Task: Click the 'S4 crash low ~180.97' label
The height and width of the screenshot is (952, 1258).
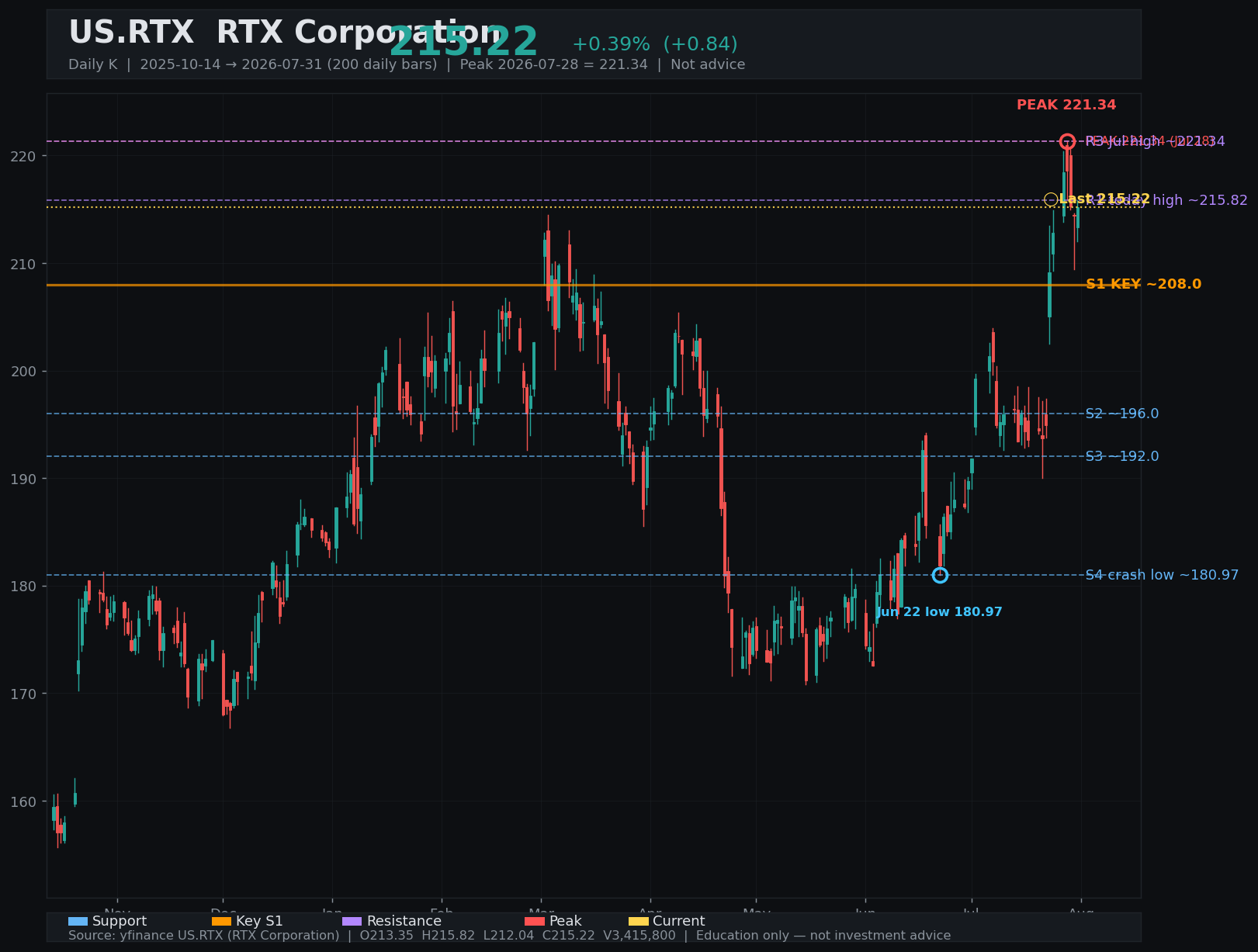Action: pos(1162,575)
